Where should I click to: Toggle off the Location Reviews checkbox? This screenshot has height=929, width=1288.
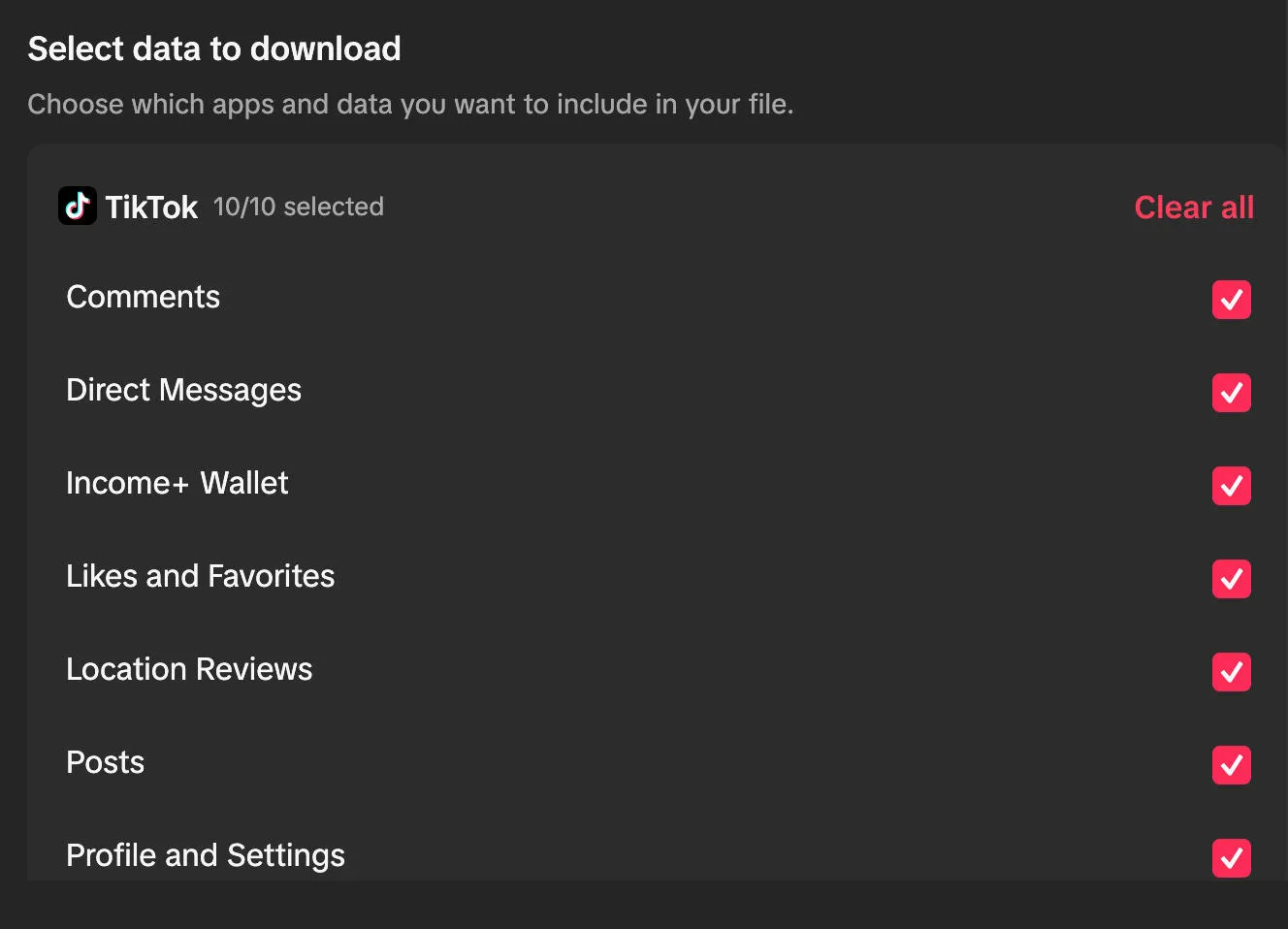1231,672
